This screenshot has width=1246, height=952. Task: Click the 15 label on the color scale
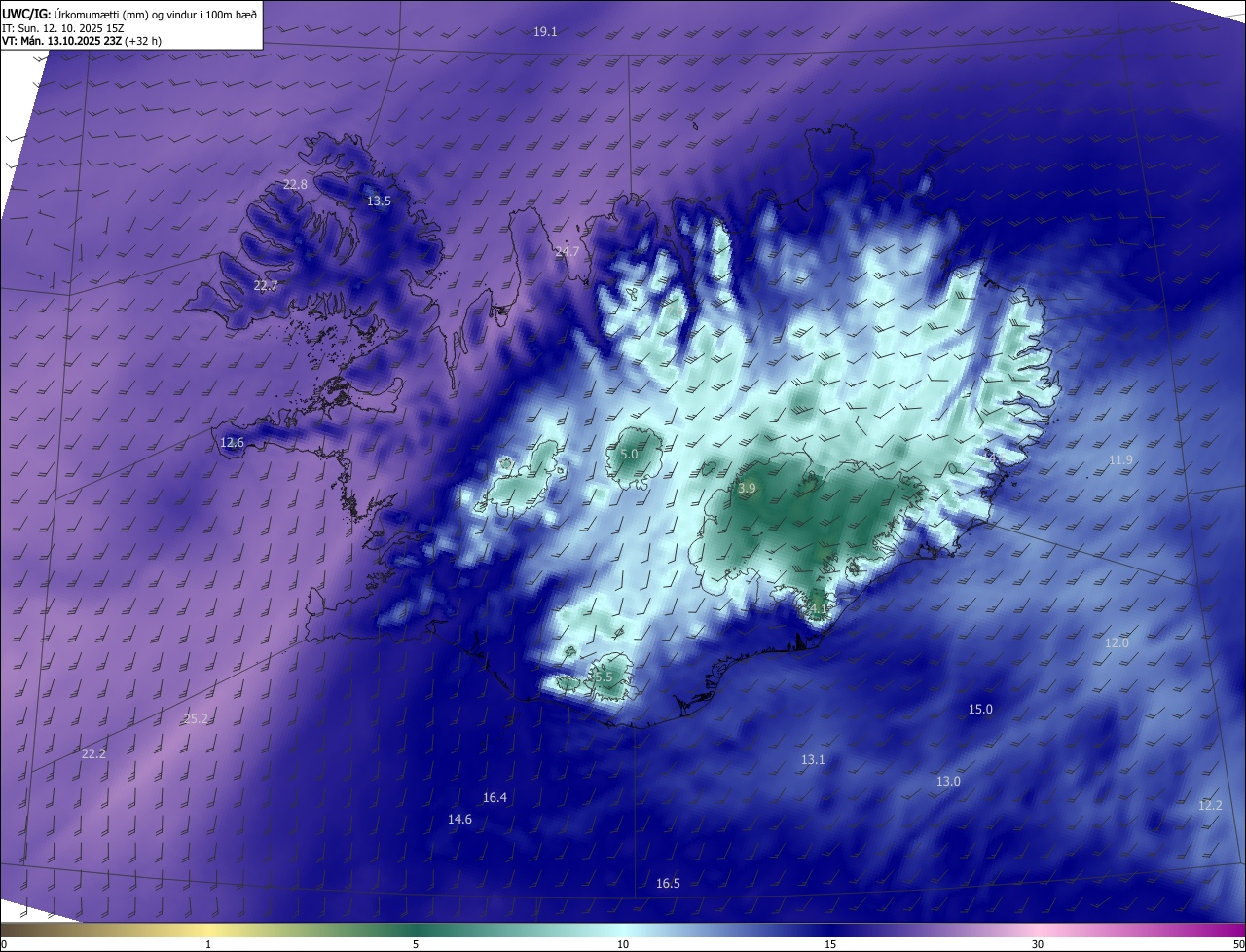(x=830, y=944)
